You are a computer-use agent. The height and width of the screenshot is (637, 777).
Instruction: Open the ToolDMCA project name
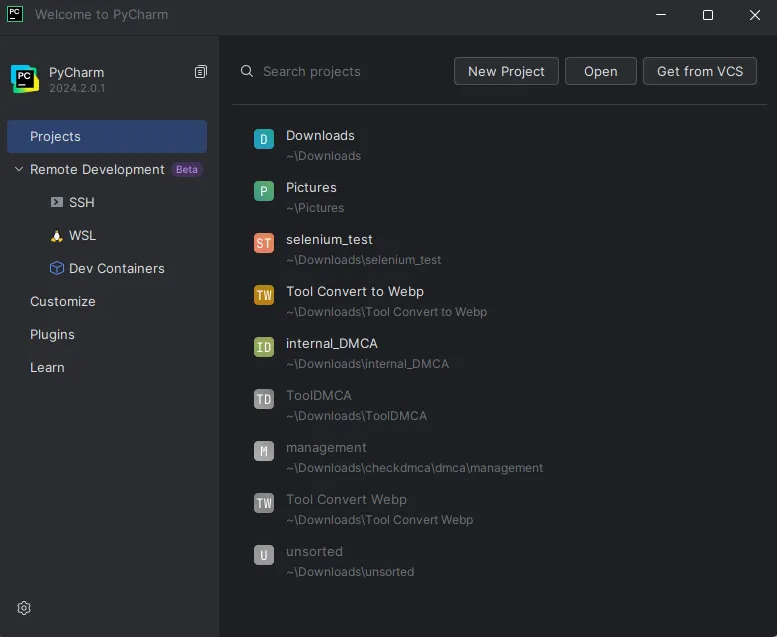319,396
